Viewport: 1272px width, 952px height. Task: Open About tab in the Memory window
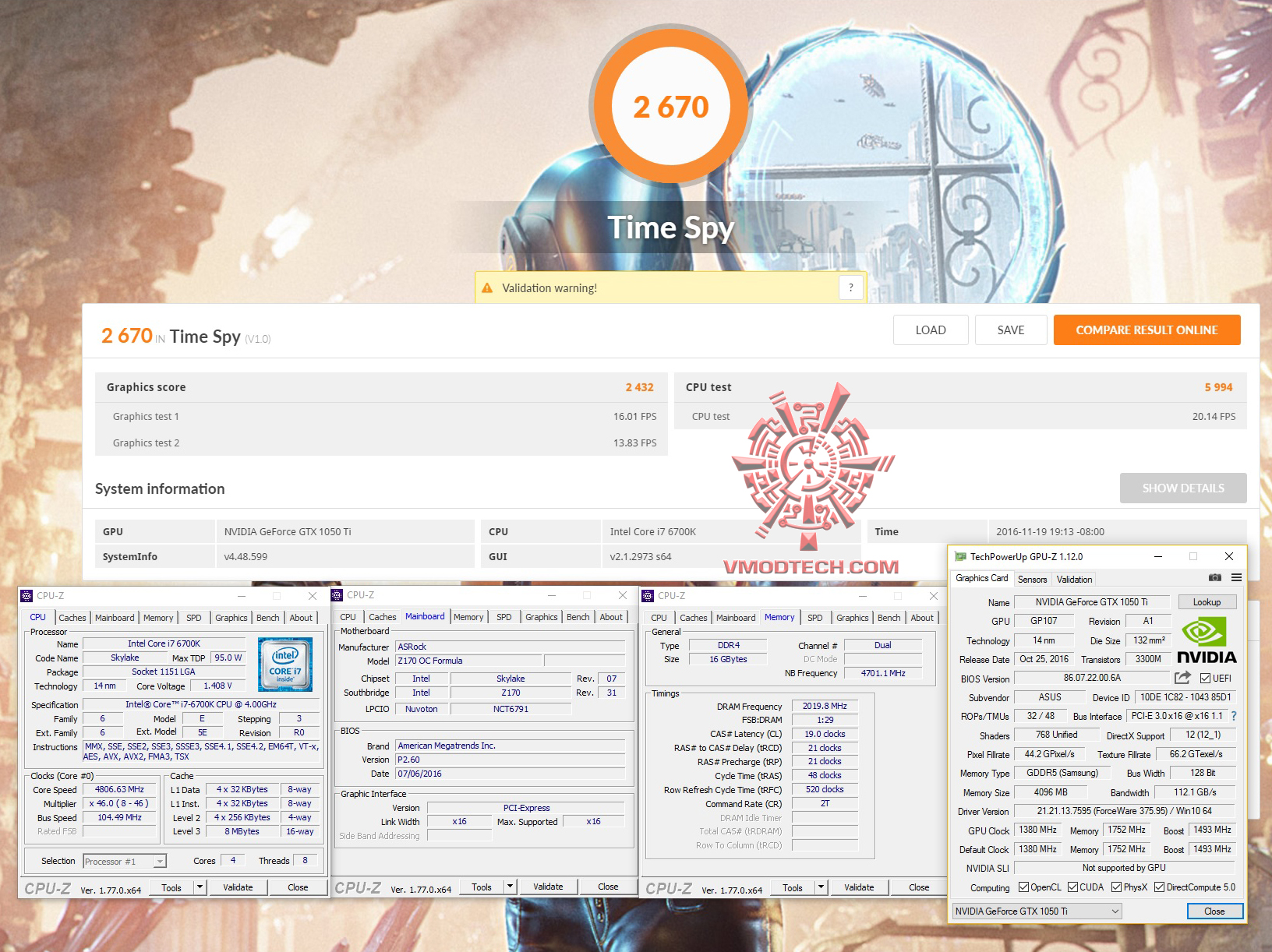point(922,618)
